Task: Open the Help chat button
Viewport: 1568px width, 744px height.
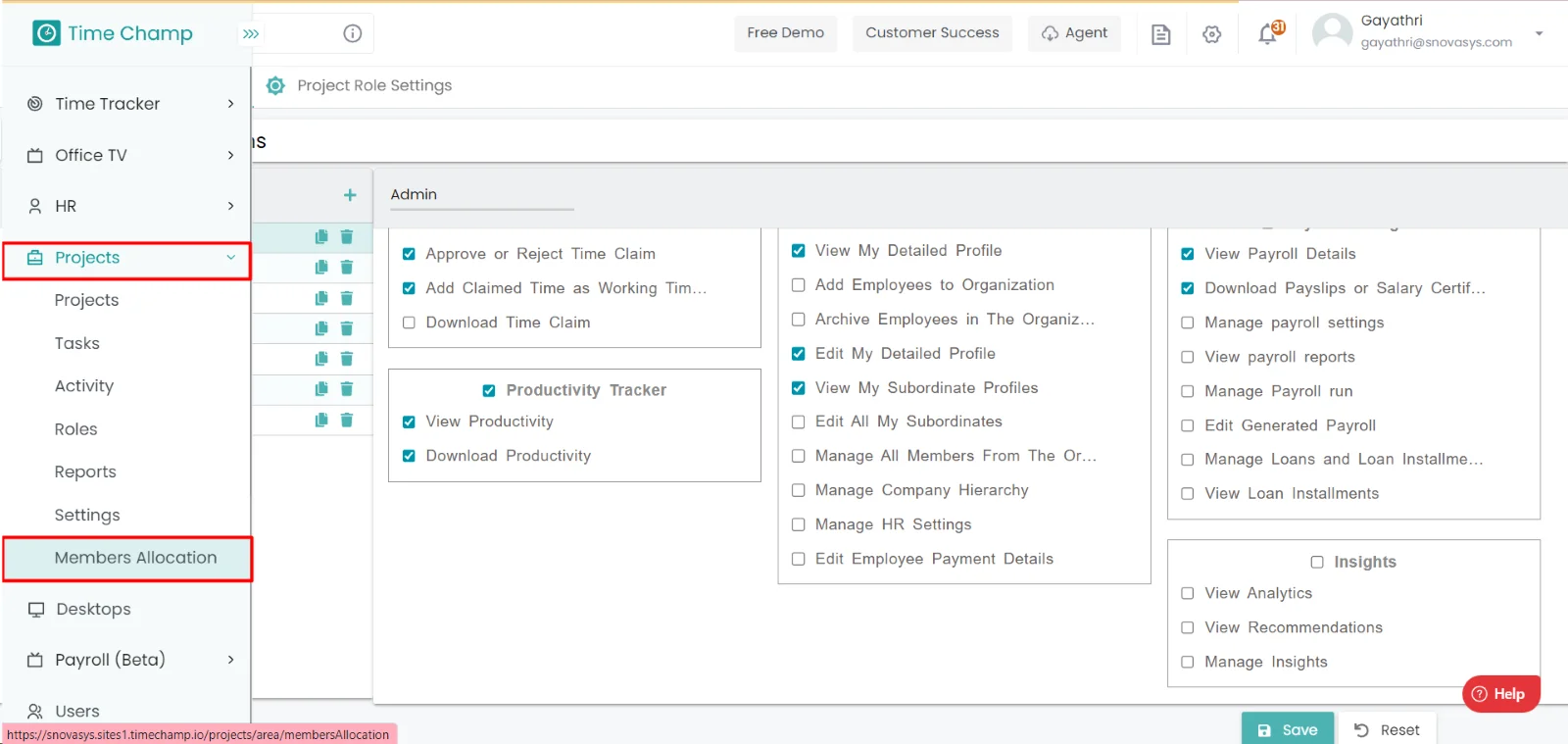Action: (1500, 694)
